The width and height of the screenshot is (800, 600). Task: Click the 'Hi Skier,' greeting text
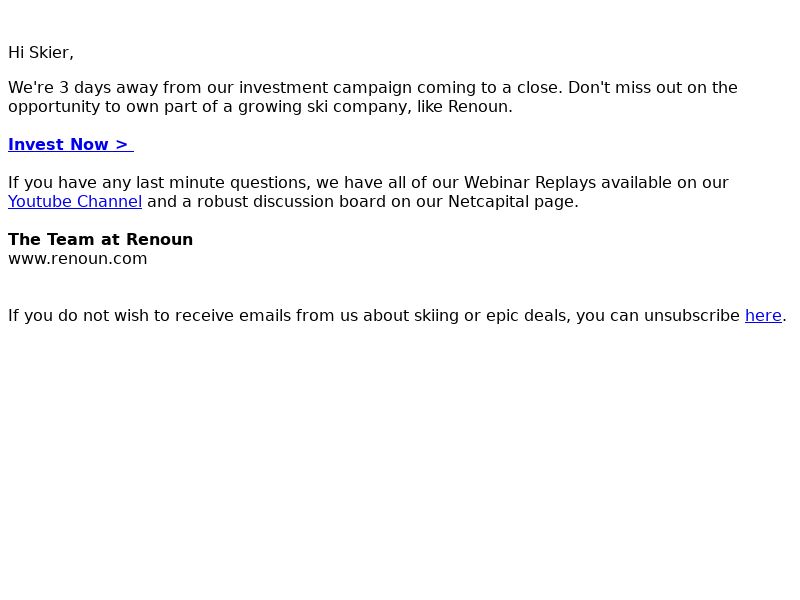coord(41,52)
